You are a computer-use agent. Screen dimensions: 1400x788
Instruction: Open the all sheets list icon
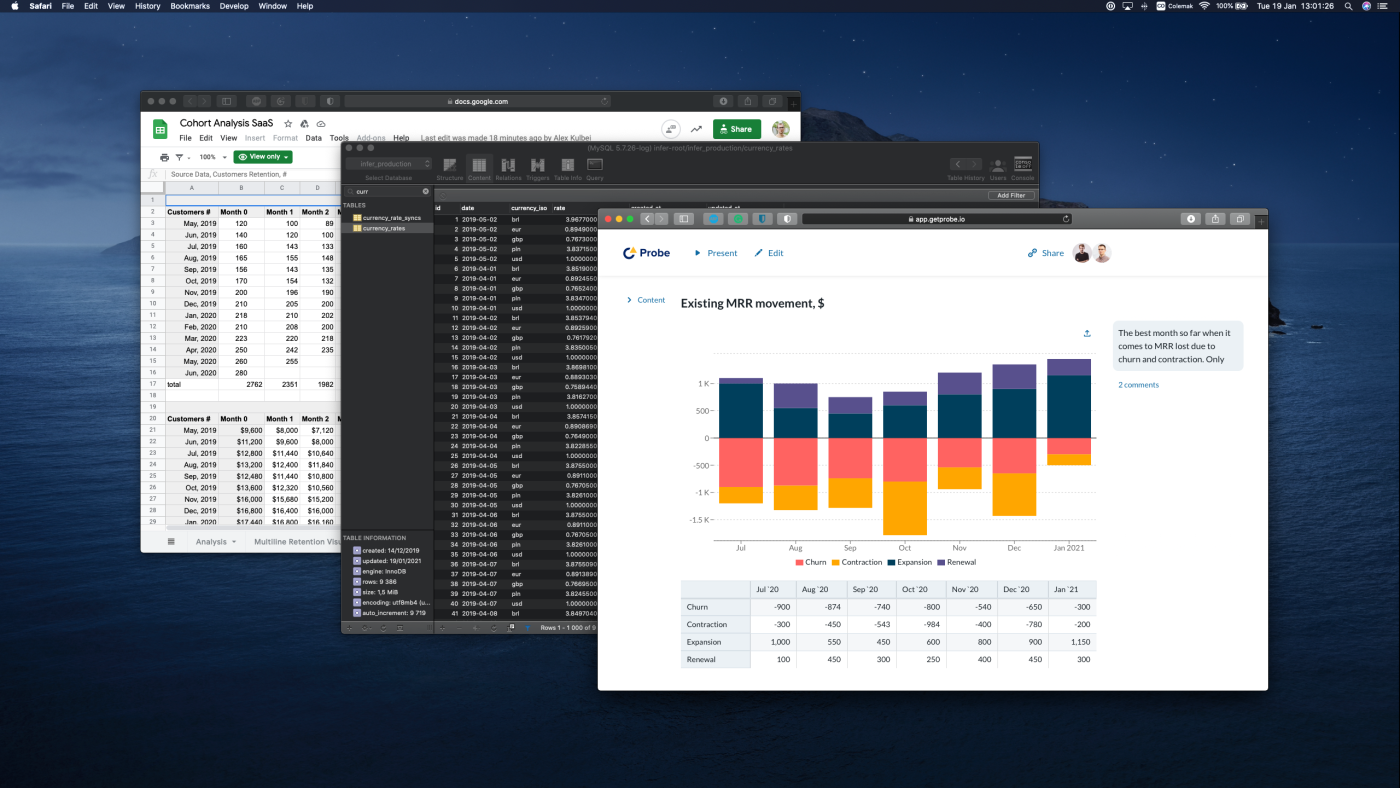(171, 542)
